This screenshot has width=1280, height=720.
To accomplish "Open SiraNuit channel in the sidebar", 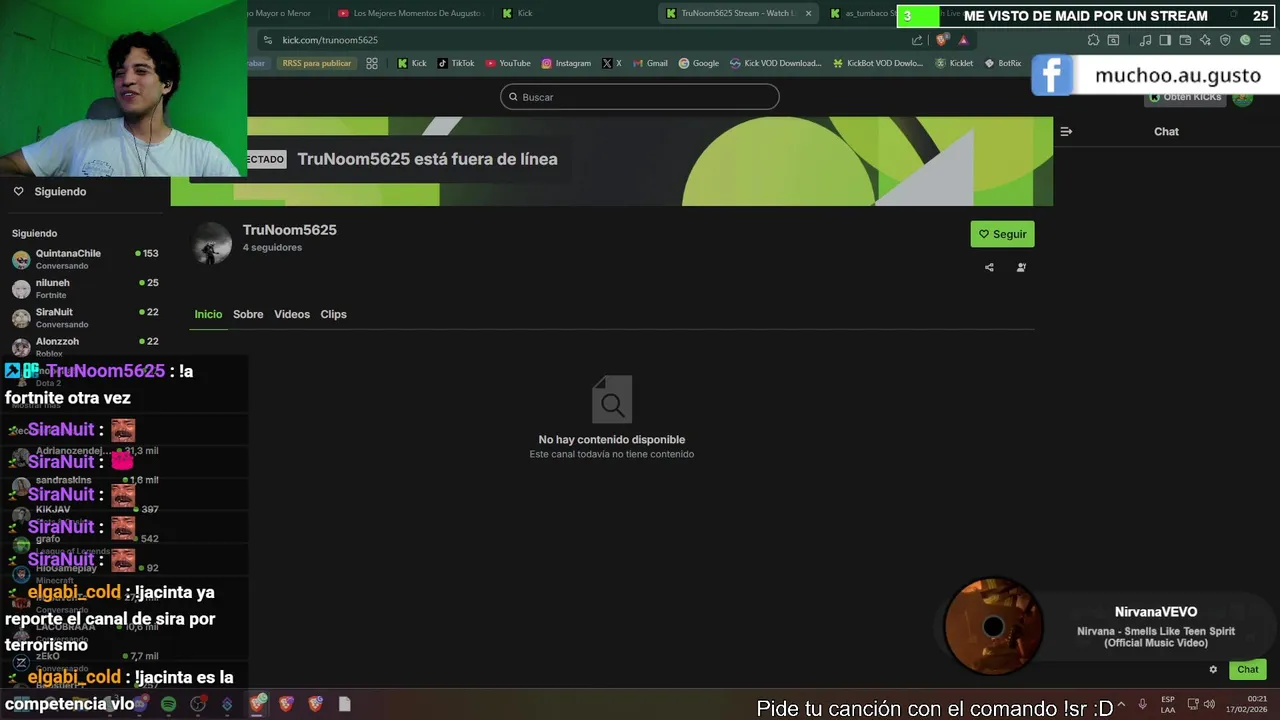I will pyautogui.click(x=85, y=318).
